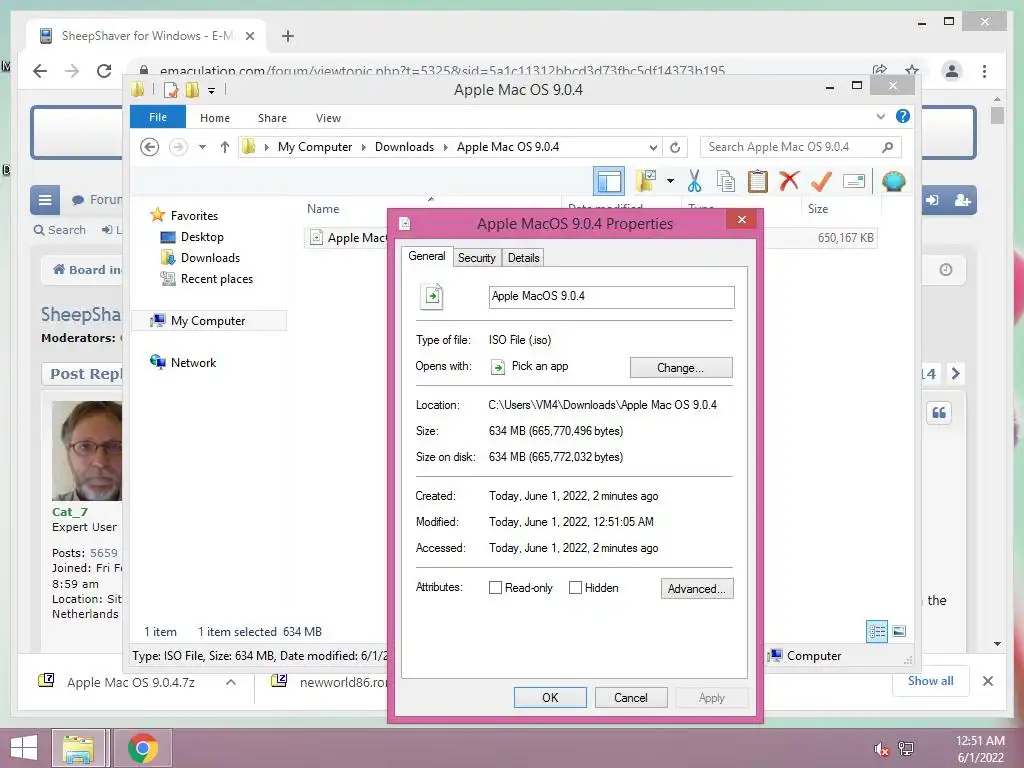The image size is (1024, 768).
Task: Check the Hidden attribute box
Action: (x=575, y=588)
